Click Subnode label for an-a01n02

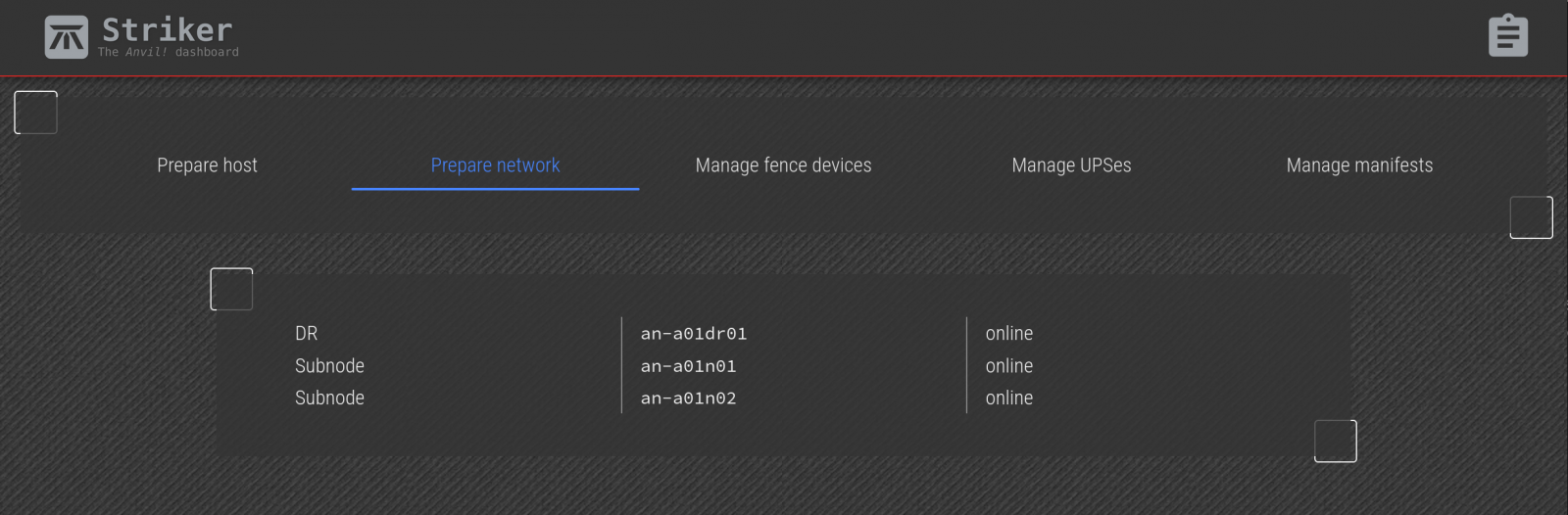point(329,398)
